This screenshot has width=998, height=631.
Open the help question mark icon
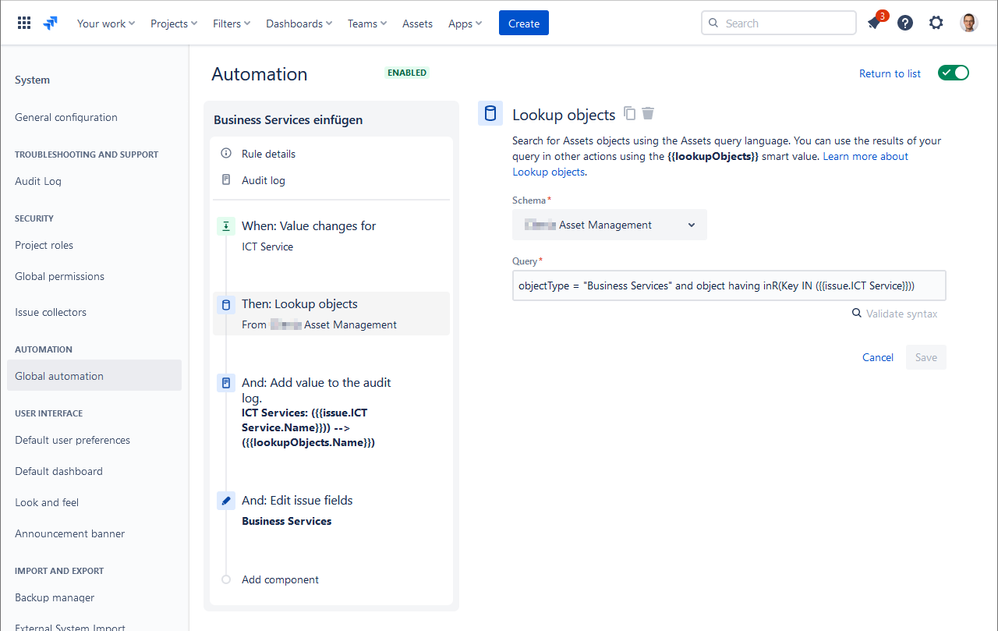pos(905,23)
